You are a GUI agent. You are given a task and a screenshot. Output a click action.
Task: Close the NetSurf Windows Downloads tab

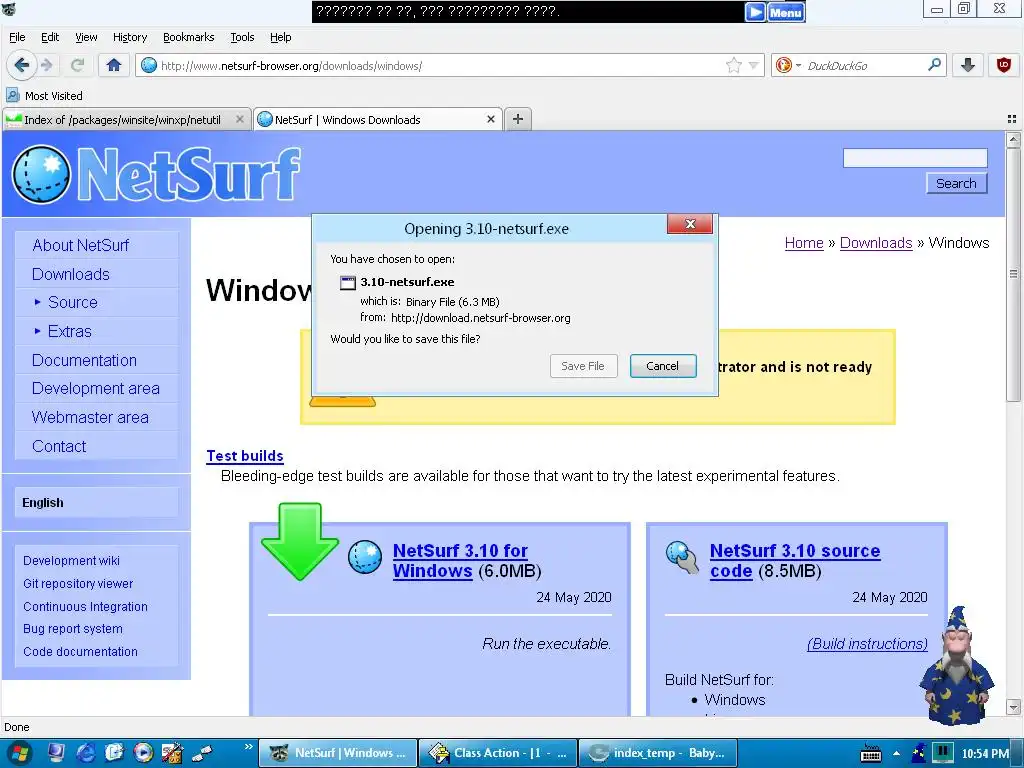tap(491, 120)
